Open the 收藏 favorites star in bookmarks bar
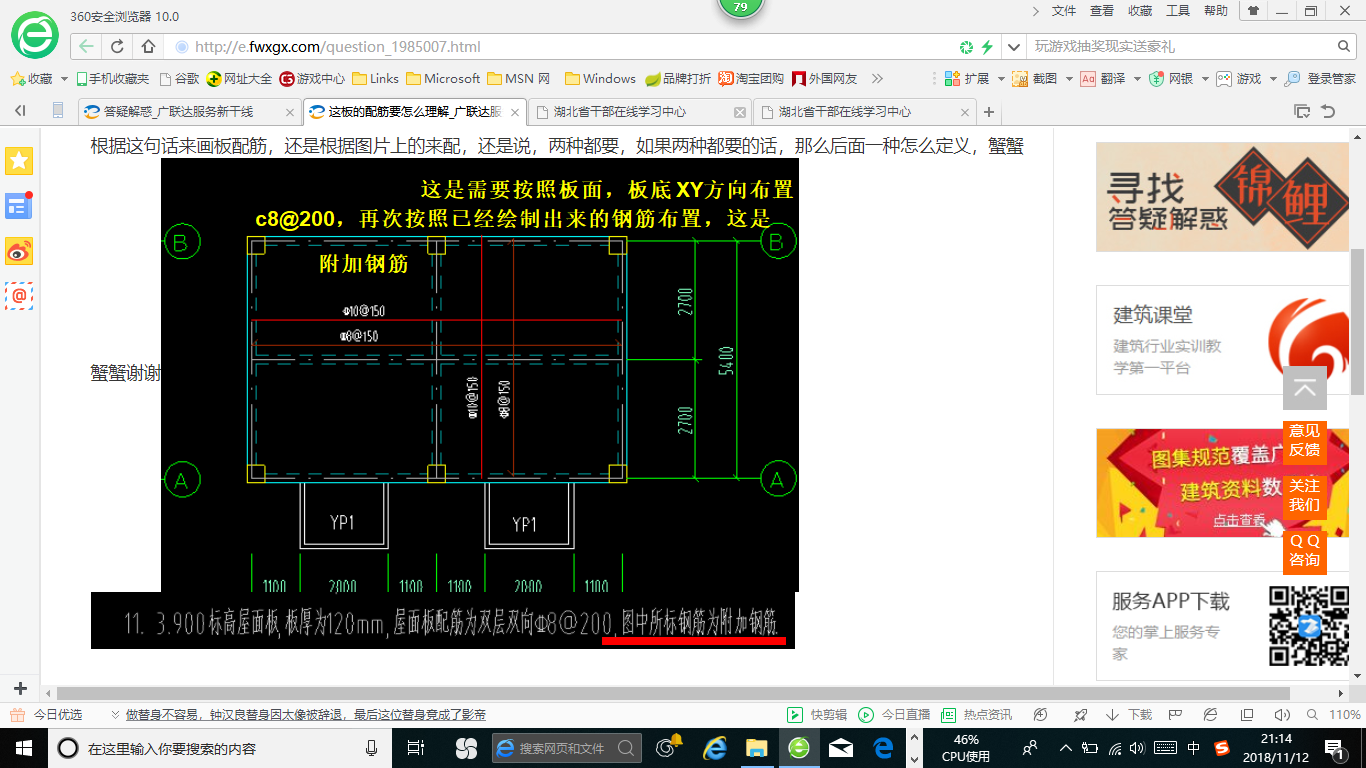 point(31,78)
